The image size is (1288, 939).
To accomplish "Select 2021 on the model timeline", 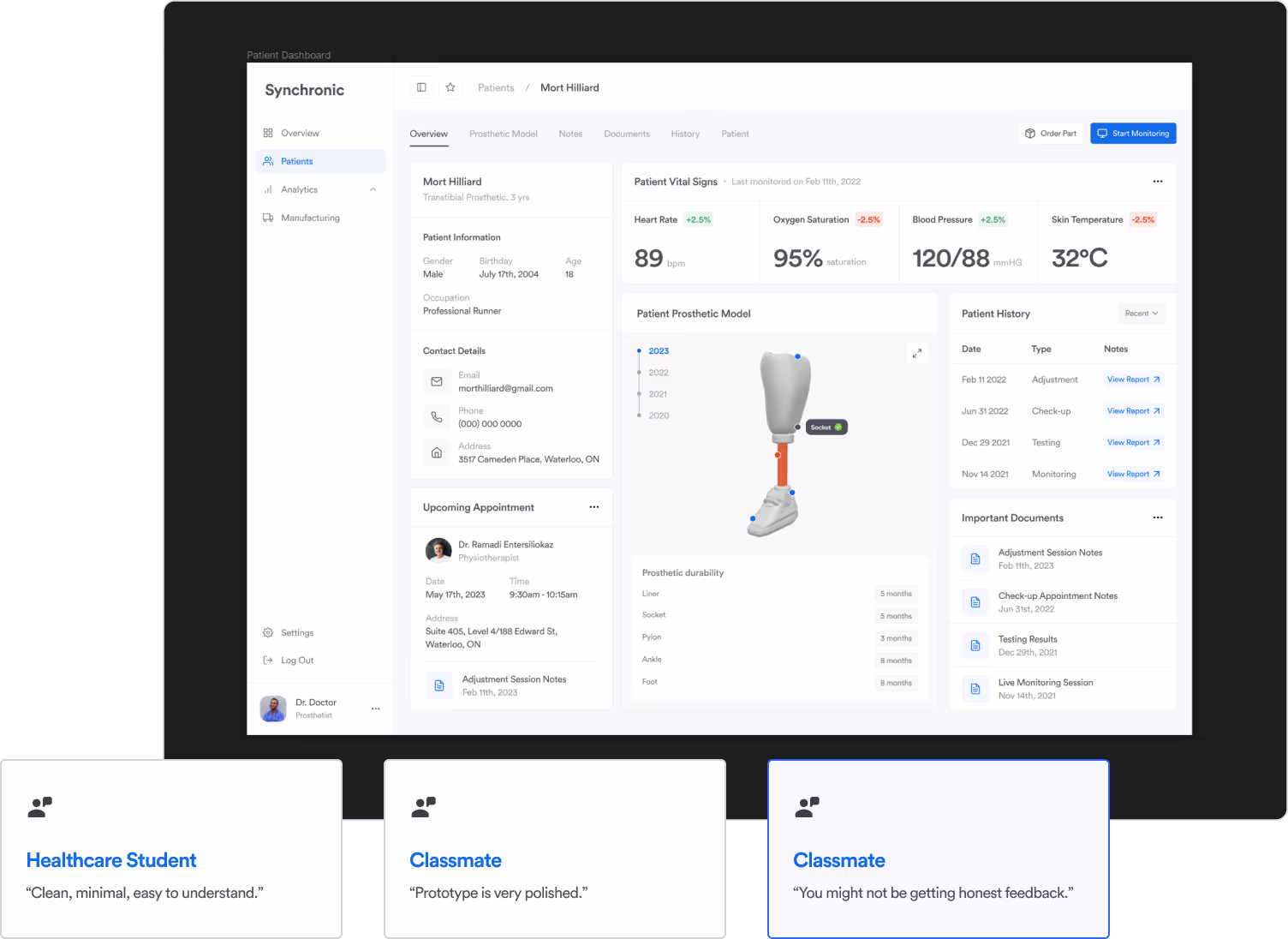I will 658,394.
